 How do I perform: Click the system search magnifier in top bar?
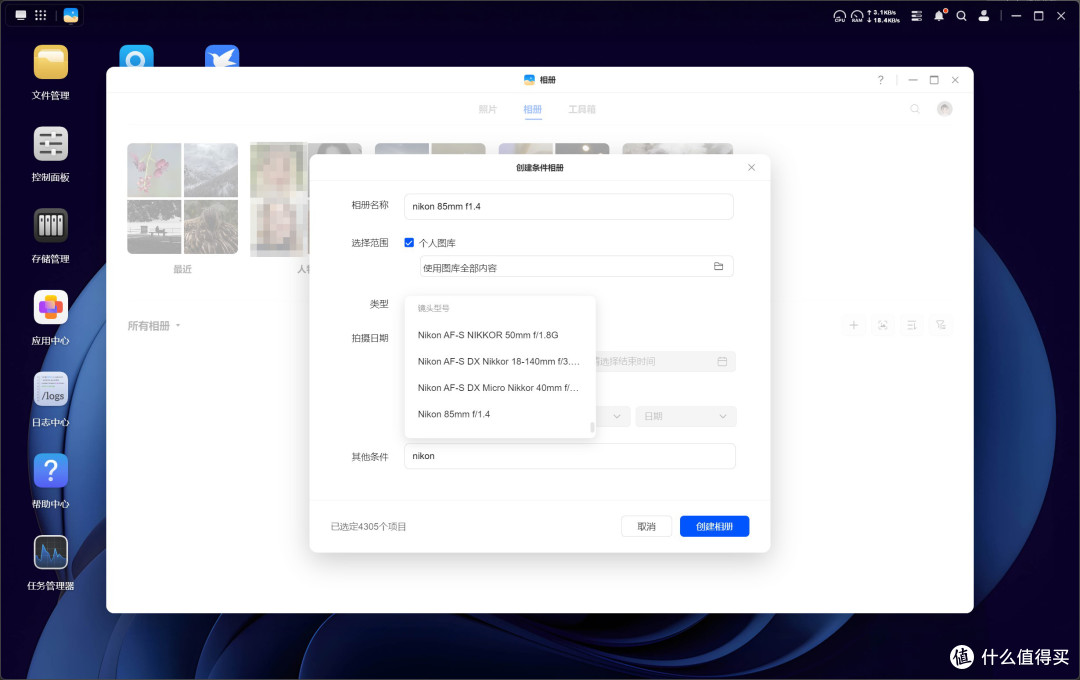coord(962,15)
